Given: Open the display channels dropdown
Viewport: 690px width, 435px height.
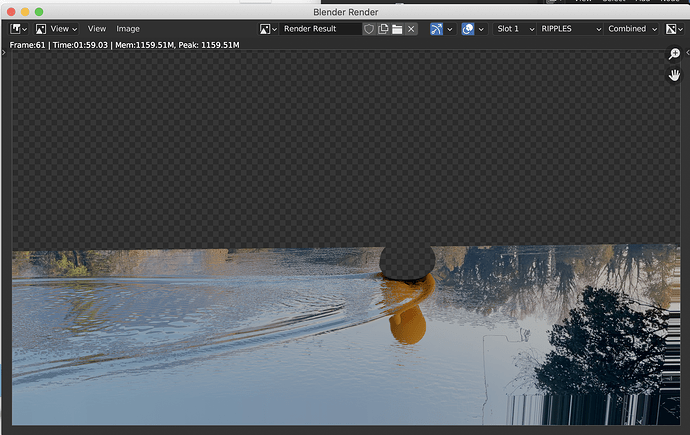Looking at the screenshot, I should pyautogui.click(x=674, y=29).
